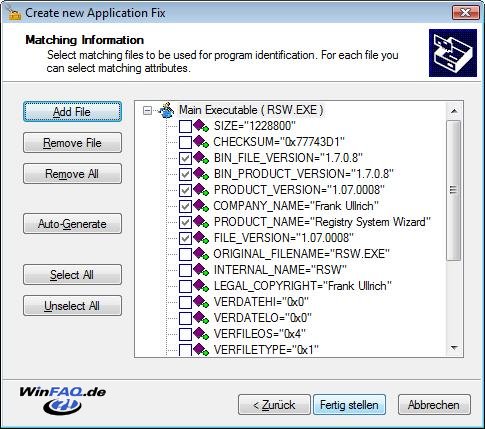
Task: Uncheck the FILE_VERSION checkbox
Action: coord(185,238)
